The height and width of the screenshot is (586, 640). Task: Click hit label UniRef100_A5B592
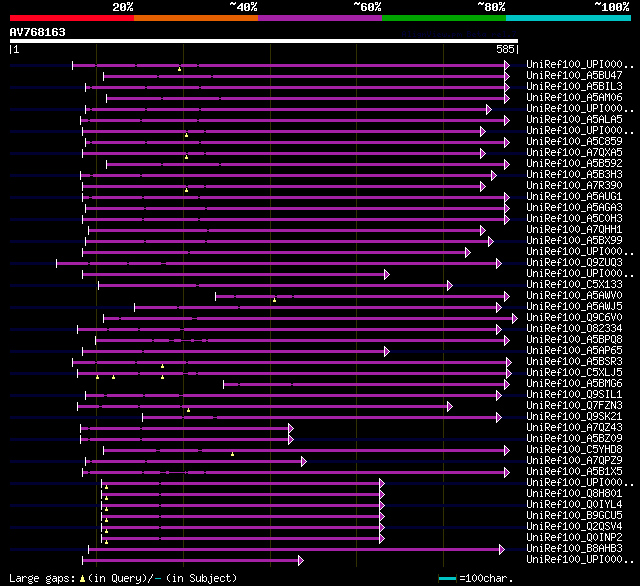574,164
